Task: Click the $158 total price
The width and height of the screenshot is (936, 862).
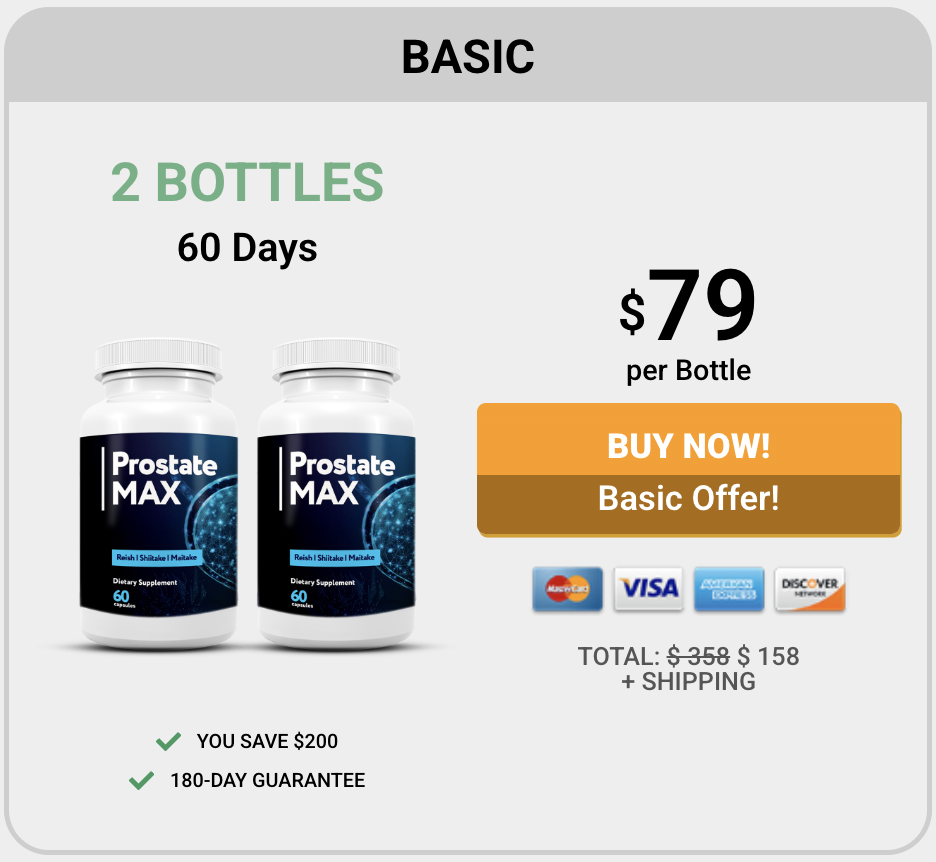Action: point(768,656)
